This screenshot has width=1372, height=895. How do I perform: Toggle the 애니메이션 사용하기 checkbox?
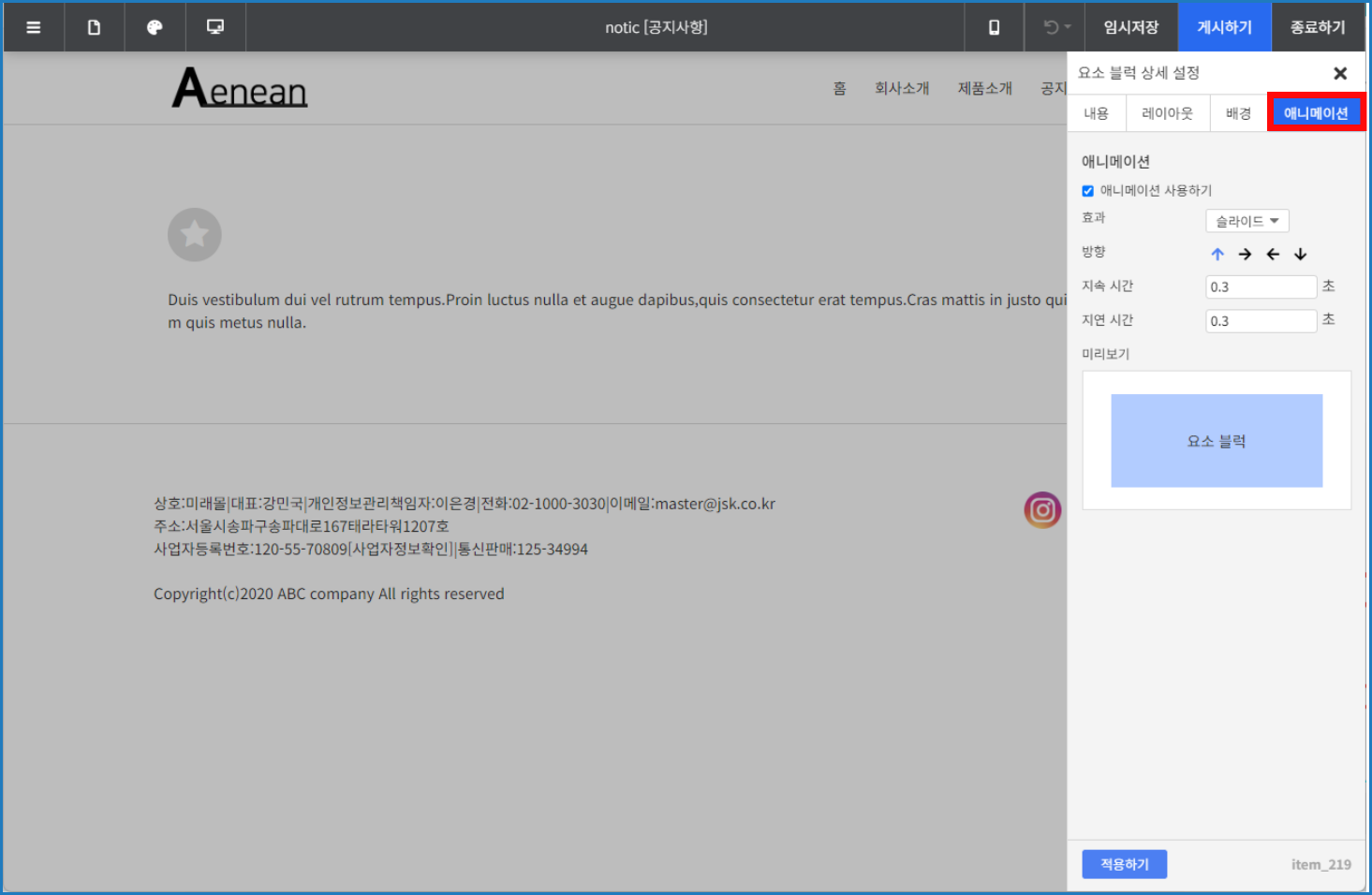(1088, 191)
